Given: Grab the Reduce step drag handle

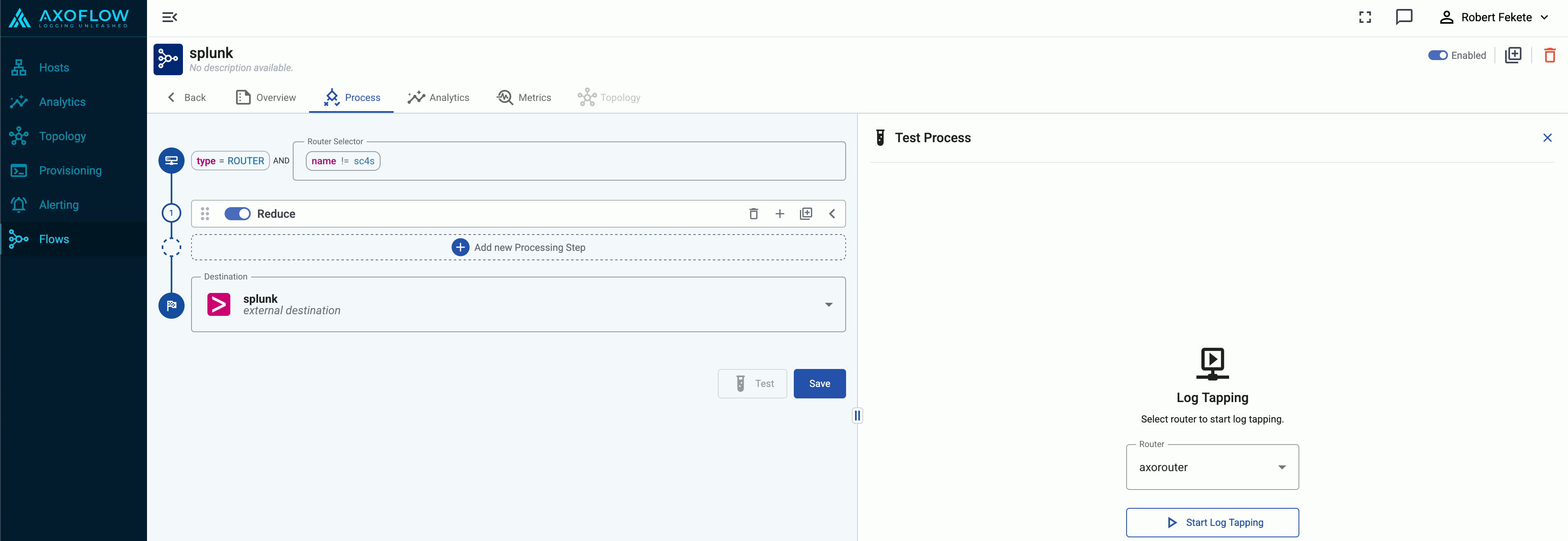Looking at the screenshot, I should tap(205, 214).
